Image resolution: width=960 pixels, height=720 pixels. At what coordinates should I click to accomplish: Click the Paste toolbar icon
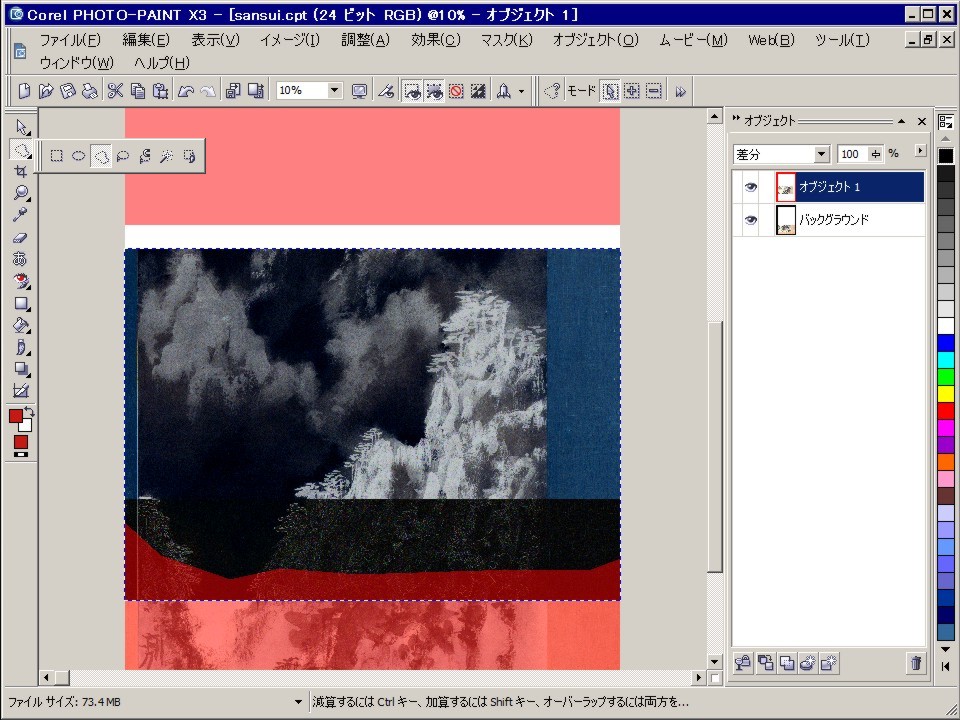160,91
